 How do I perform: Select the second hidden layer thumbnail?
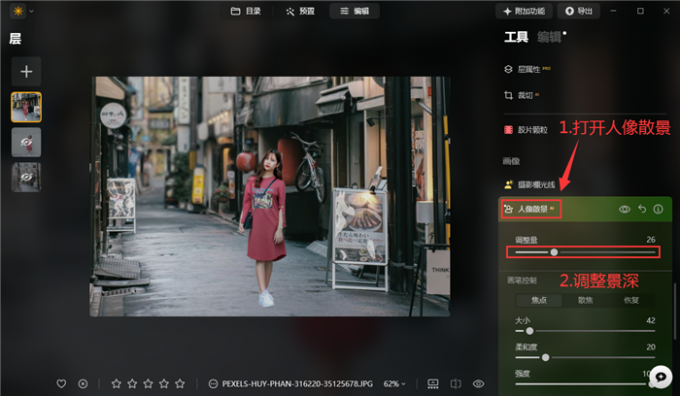[x=26, y=142]
